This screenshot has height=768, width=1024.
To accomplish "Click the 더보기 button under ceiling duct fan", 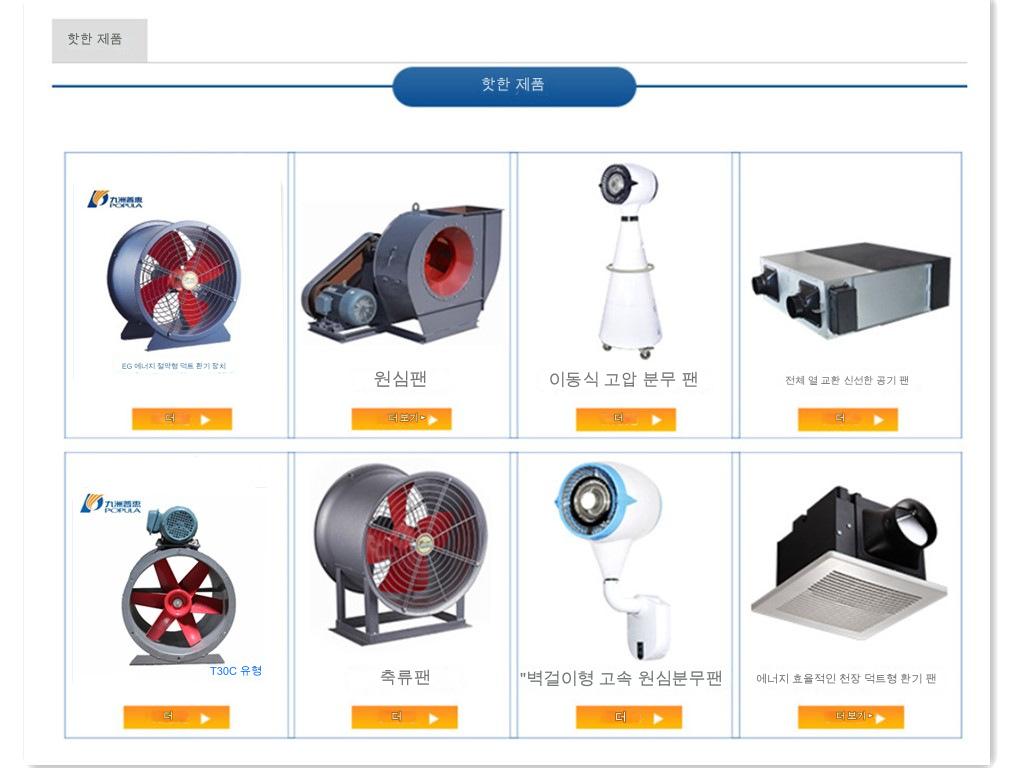I will click(851, 717).
